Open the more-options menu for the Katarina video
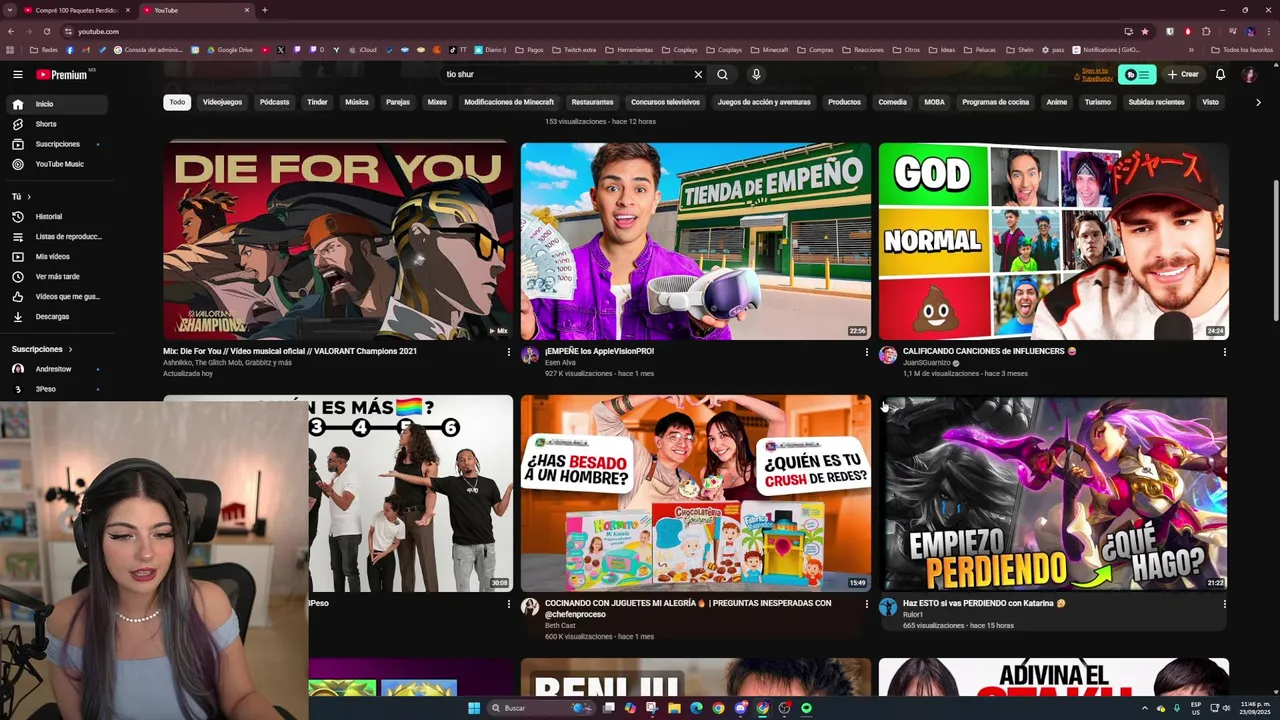The height and width of the screenshot is (720, 1280). pos(1224,604)
